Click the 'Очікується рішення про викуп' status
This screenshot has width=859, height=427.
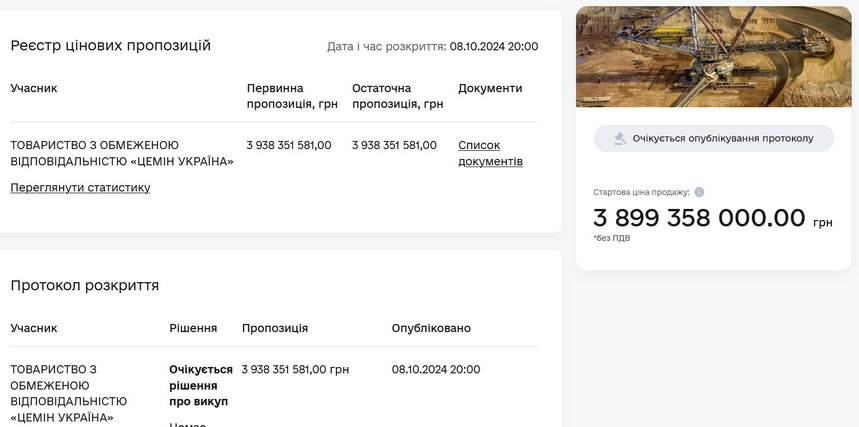200,385
